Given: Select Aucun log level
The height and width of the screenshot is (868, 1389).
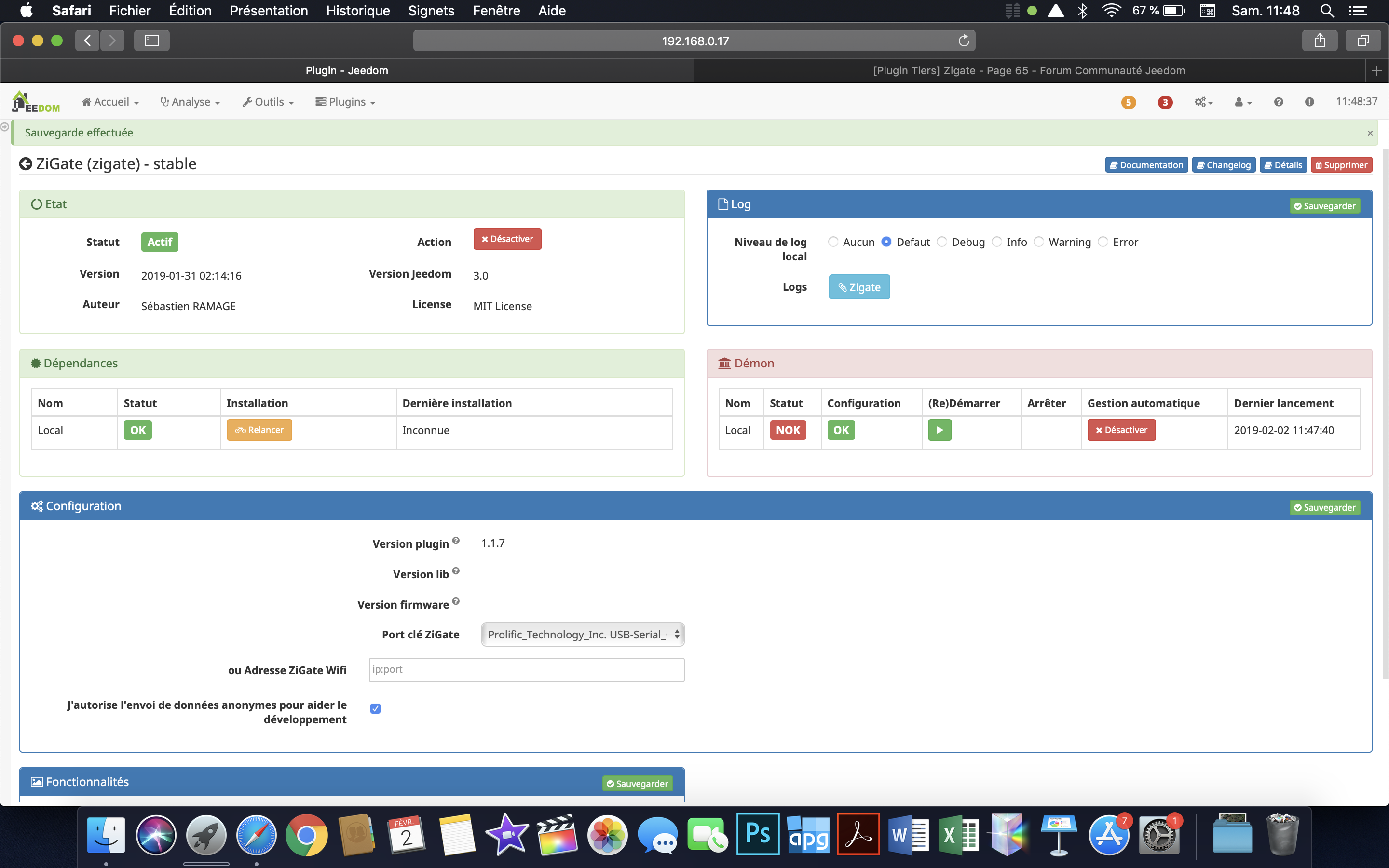Looking at the screenshot, I should coord(833,242).
